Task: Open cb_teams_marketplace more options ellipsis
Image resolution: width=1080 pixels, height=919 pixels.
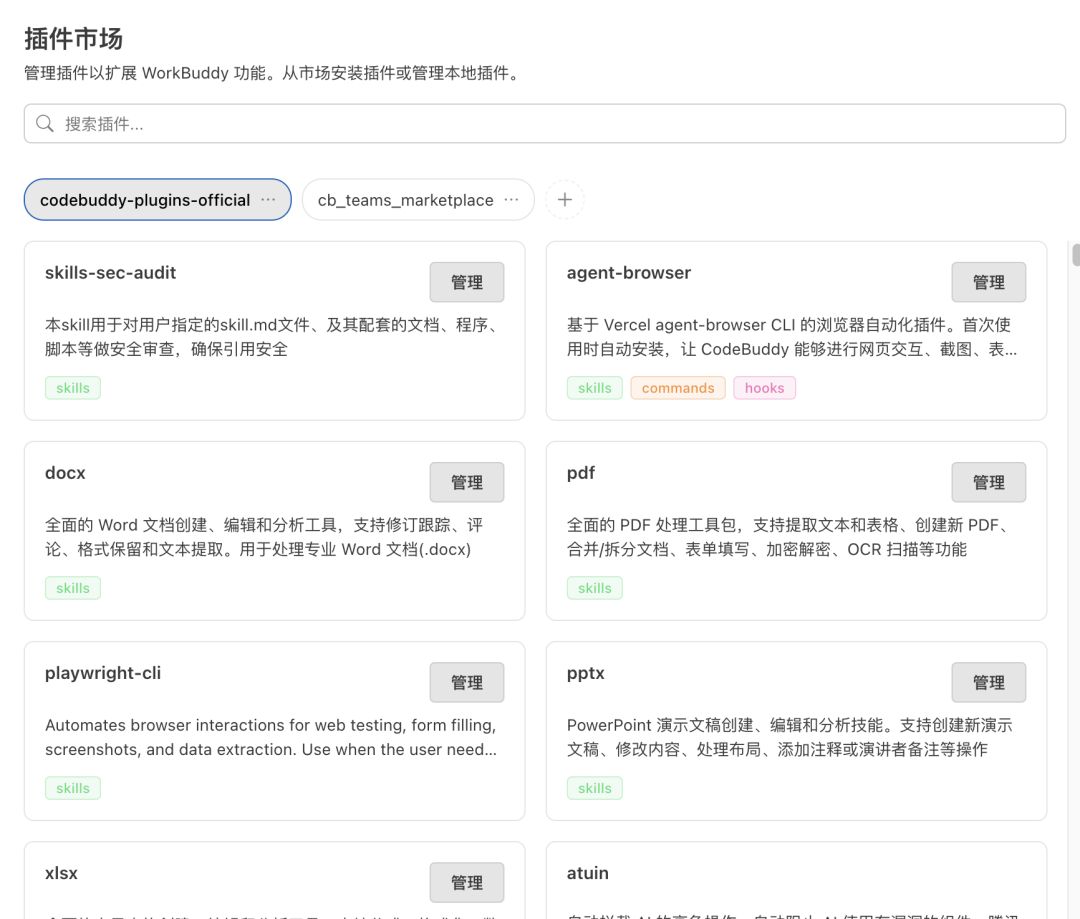Action: [x=511, y=200]
